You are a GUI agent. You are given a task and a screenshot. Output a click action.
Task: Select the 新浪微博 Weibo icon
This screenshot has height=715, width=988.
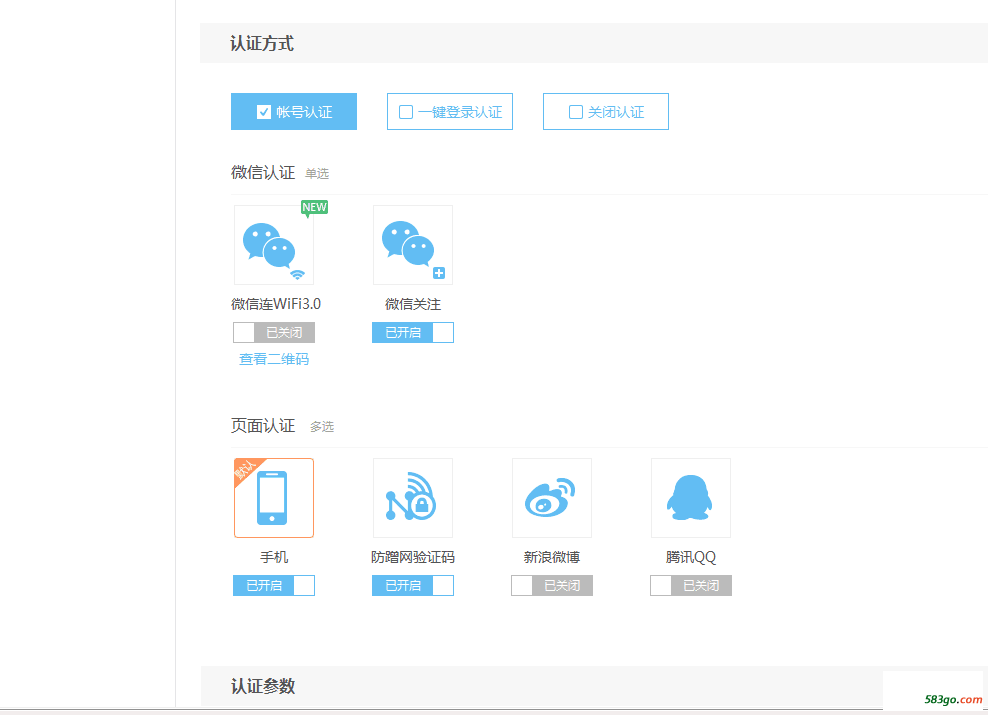(x=552, y=498)
